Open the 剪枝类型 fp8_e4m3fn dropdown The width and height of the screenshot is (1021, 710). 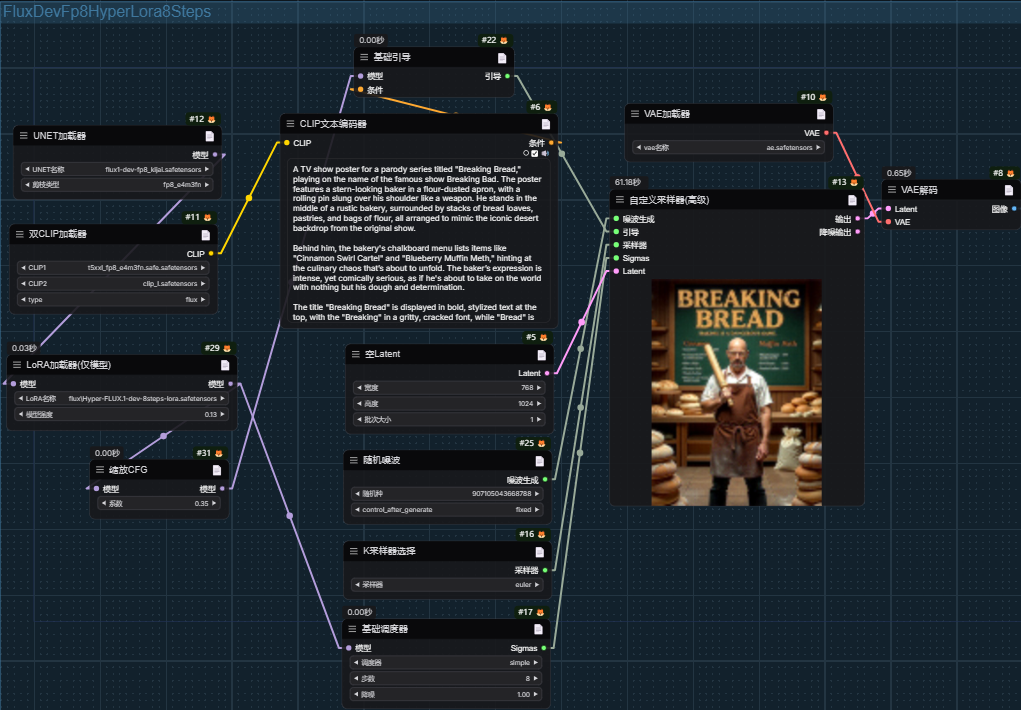(x=117, y=185)
